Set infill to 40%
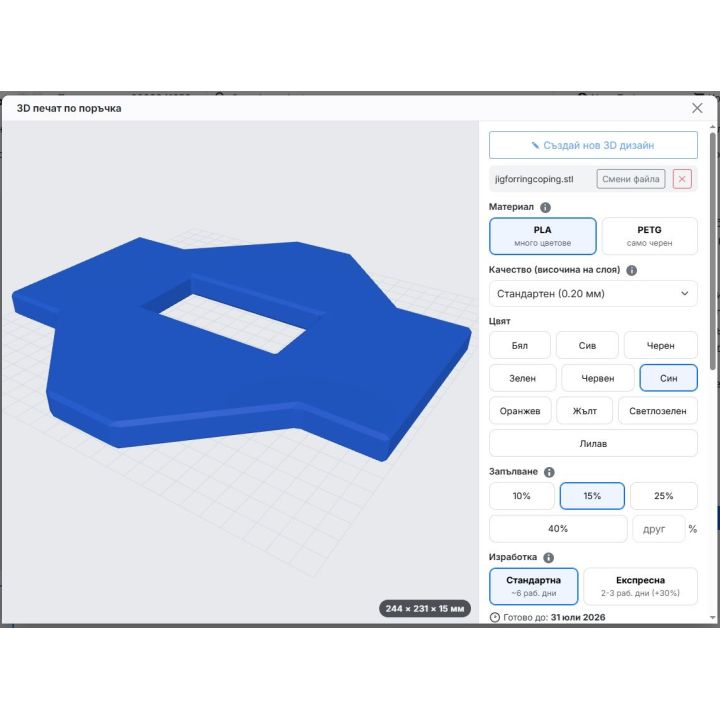The width and height of the screenshot is (720, 720). (x=558, y=529)
